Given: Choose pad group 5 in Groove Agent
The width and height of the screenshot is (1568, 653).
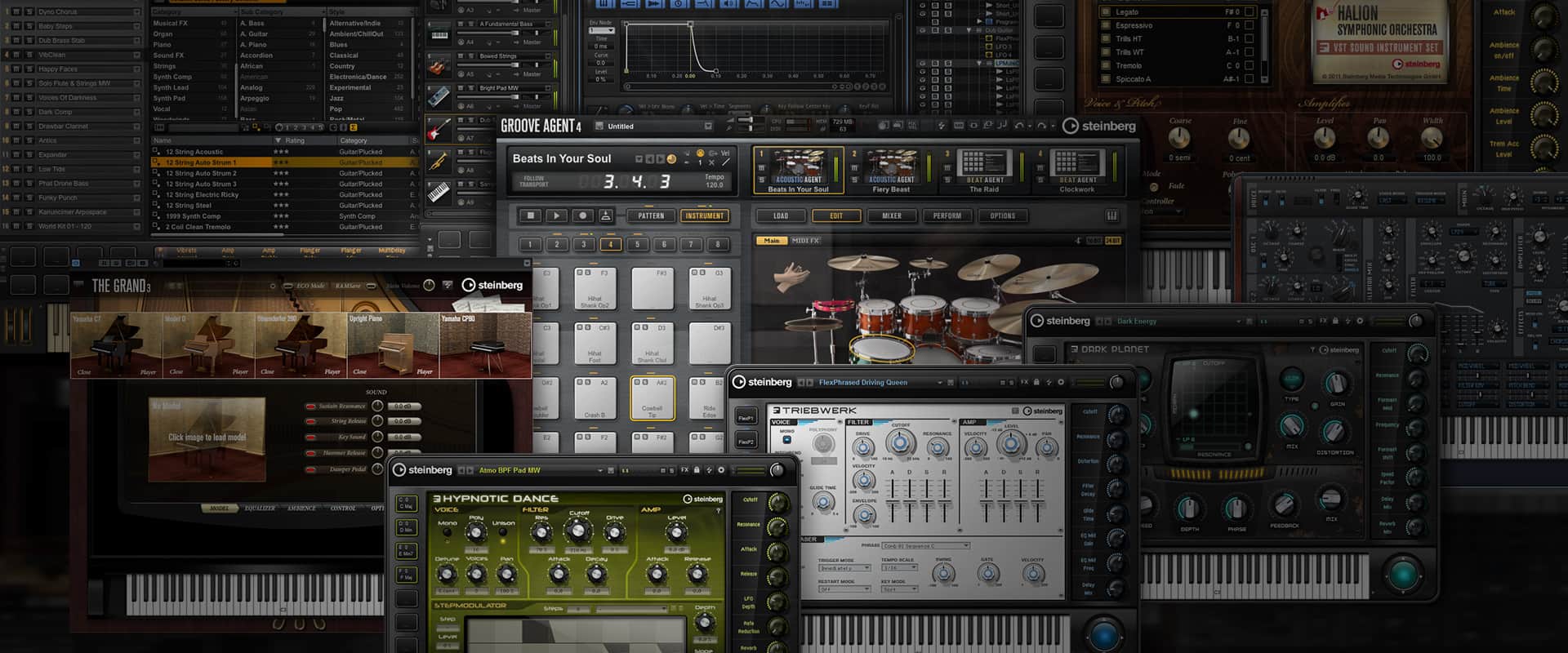Looking at the screenshot, I should tap(637, 244).
